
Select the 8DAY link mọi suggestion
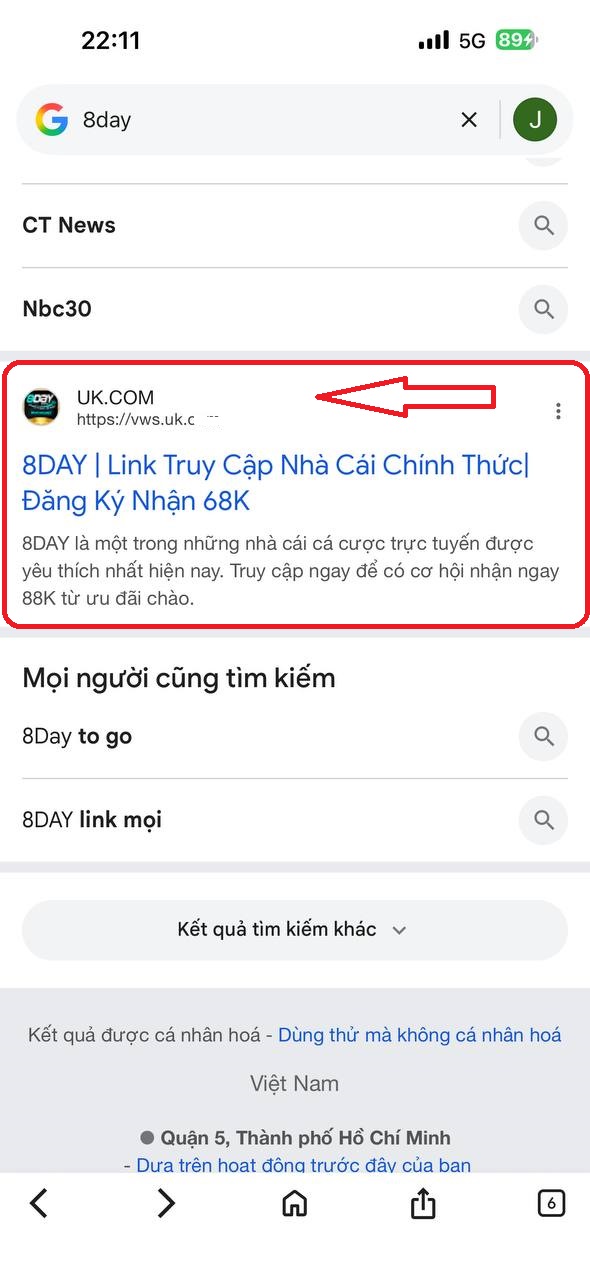tap(92, 820)
